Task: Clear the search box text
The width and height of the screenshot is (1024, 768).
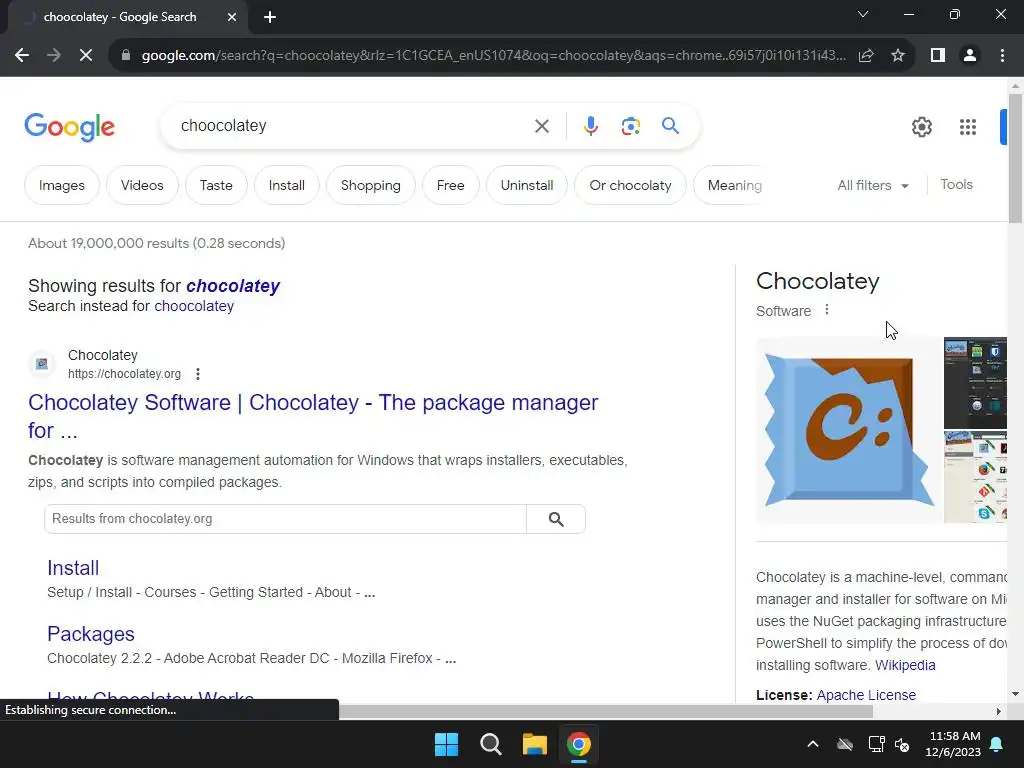Action: pyautogui.click(x=541, y=126)
